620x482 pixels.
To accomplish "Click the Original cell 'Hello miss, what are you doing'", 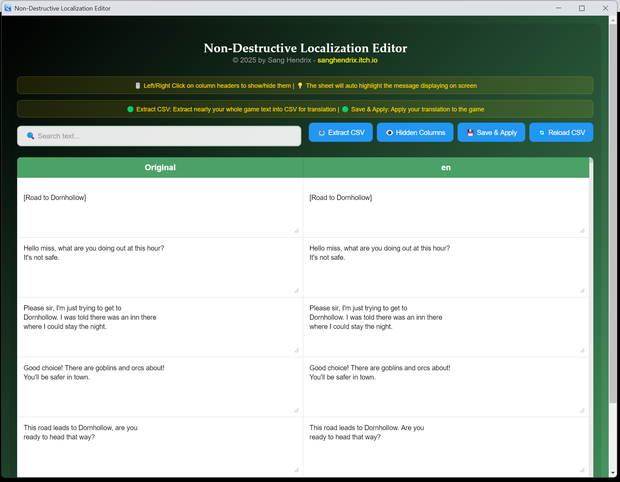I will click(160, 267).
